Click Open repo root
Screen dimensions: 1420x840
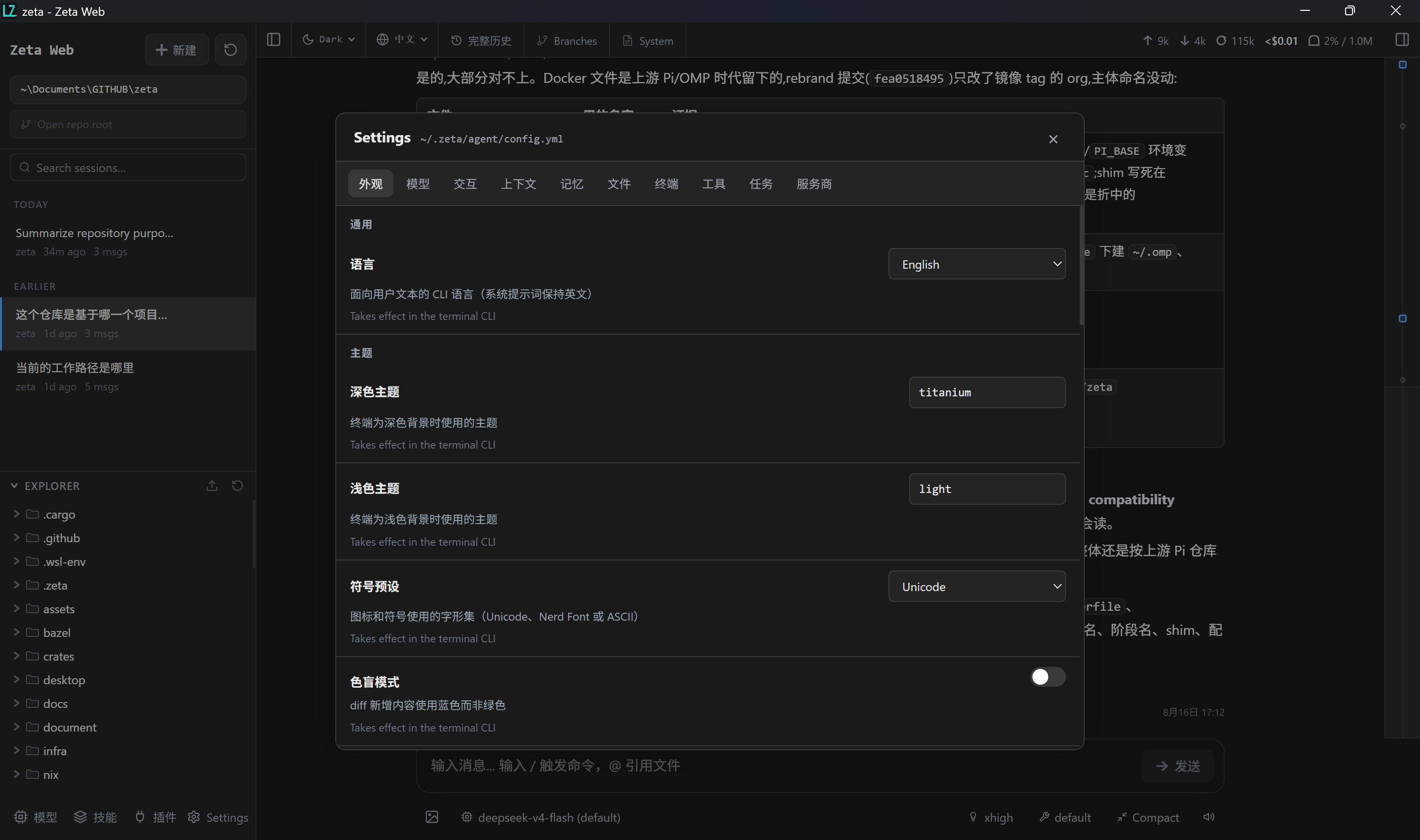(128, 124)
